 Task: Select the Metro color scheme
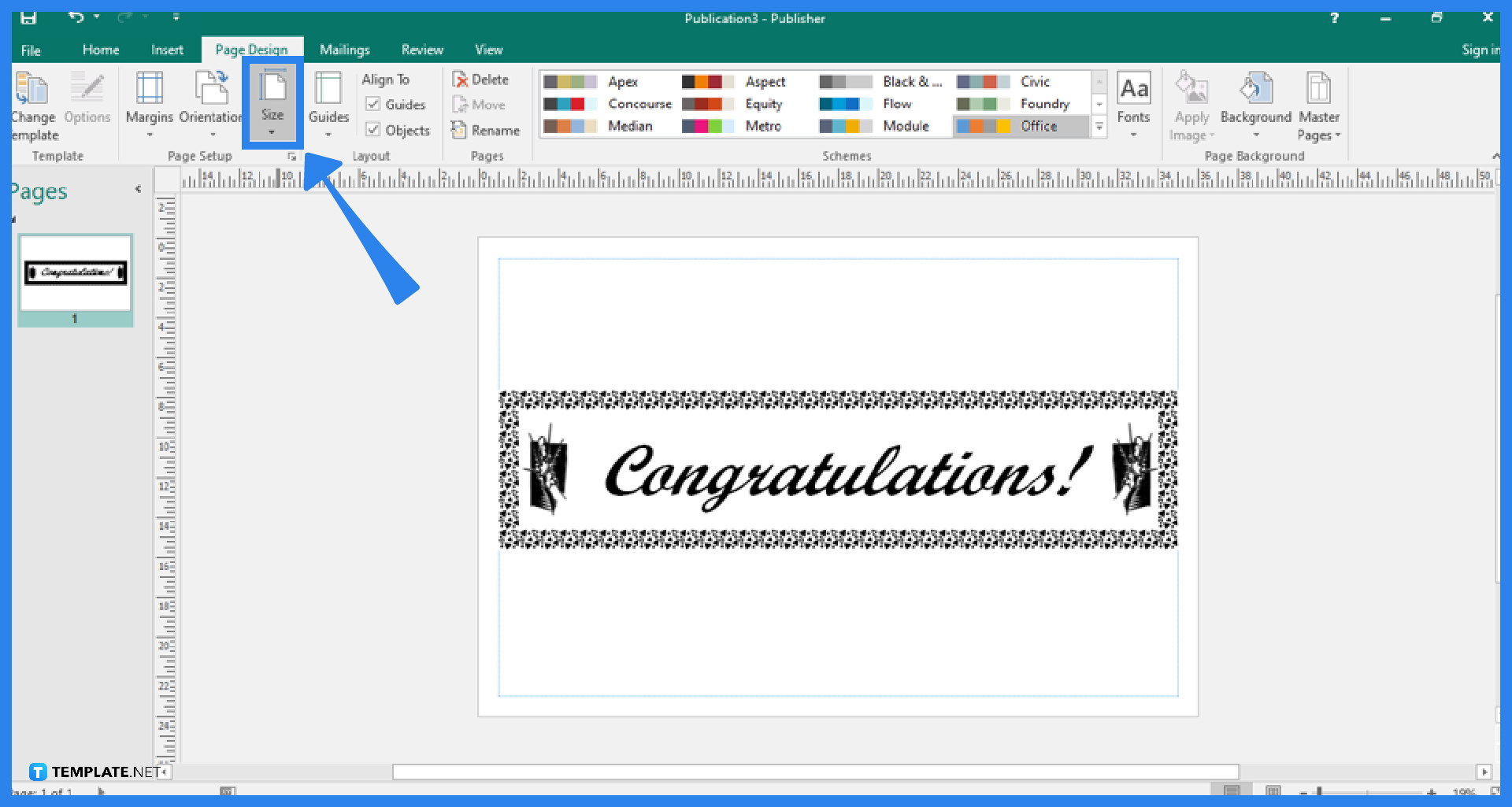pyautogui.click(x=736, y=126)
